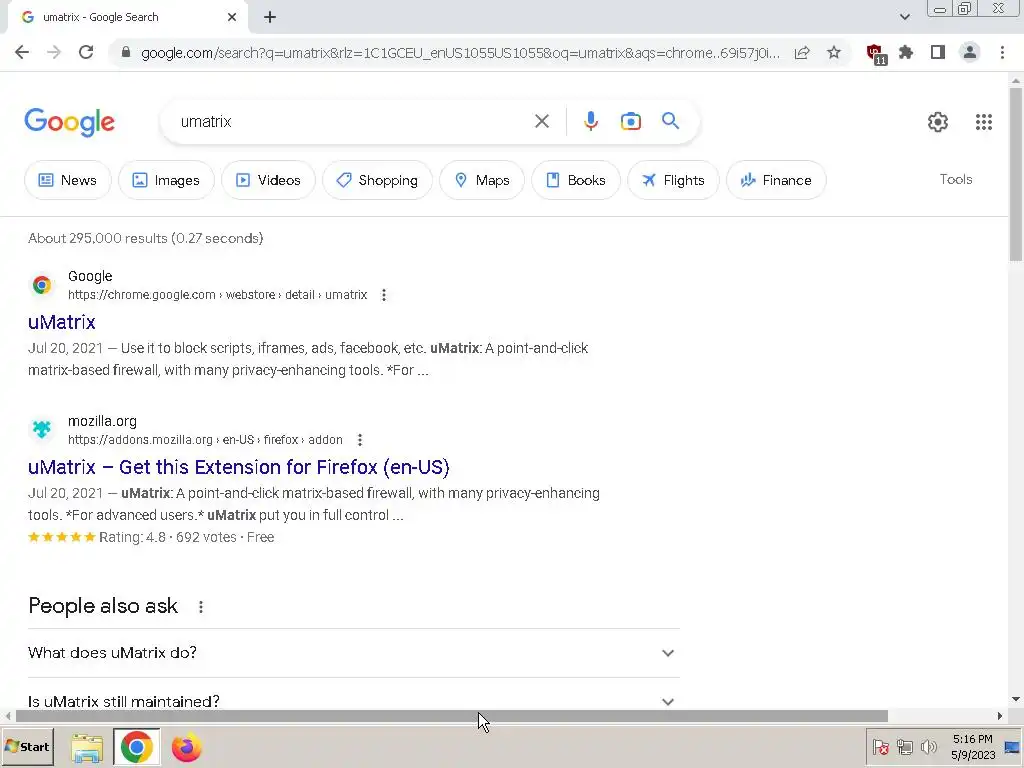Screen dimensions: 1024x768
Task: Open uMatrix Firefox extension result link
Action: point(238,467)
